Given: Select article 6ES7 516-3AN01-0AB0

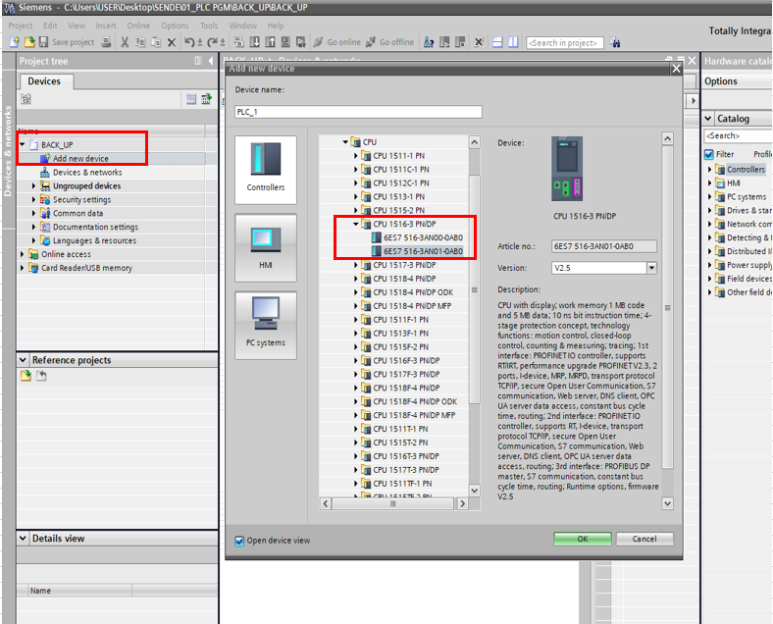Looking at the screenshot, I should (x=423, y=251).
